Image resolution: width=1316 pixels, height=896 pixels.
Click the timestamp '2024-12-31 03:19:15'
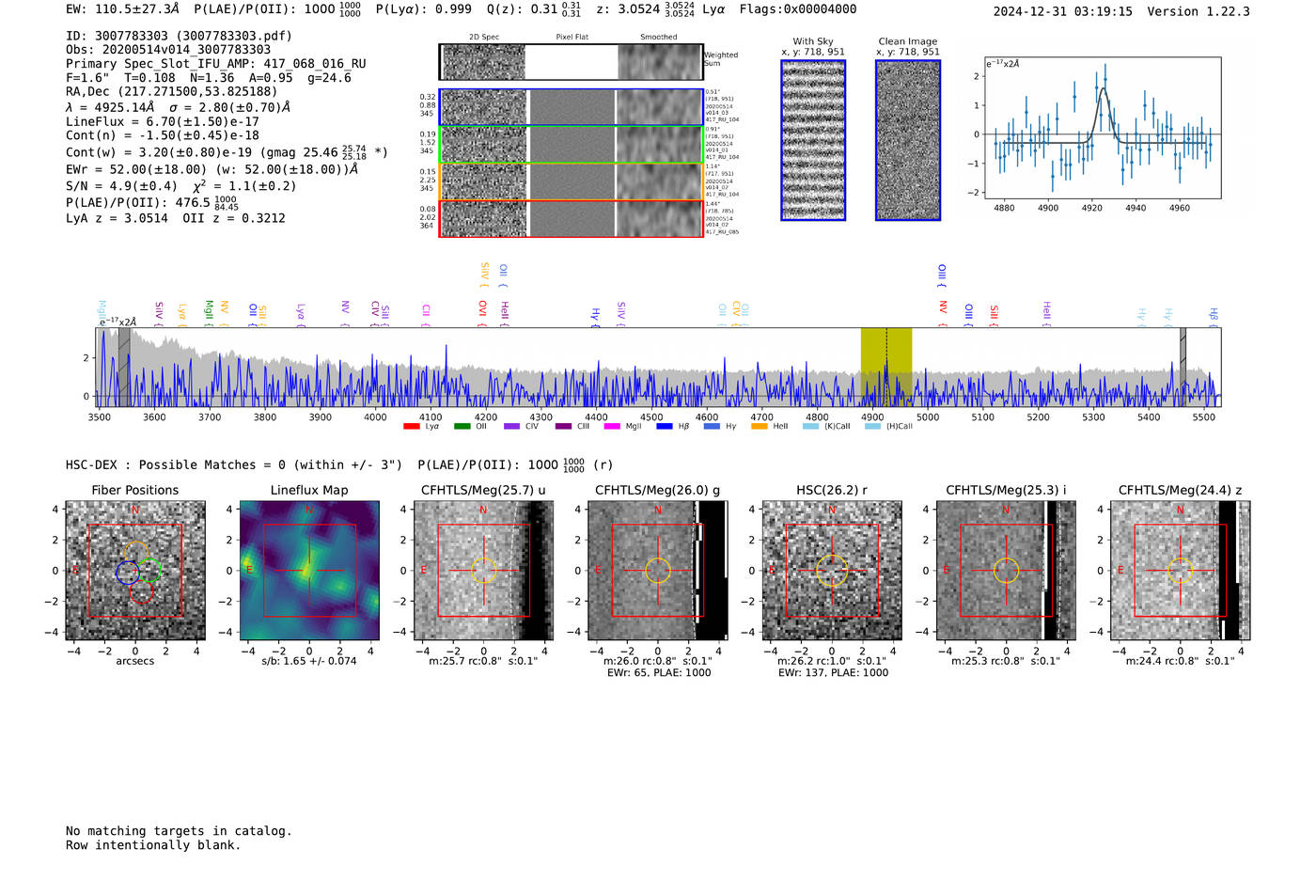click(1062, 11)
